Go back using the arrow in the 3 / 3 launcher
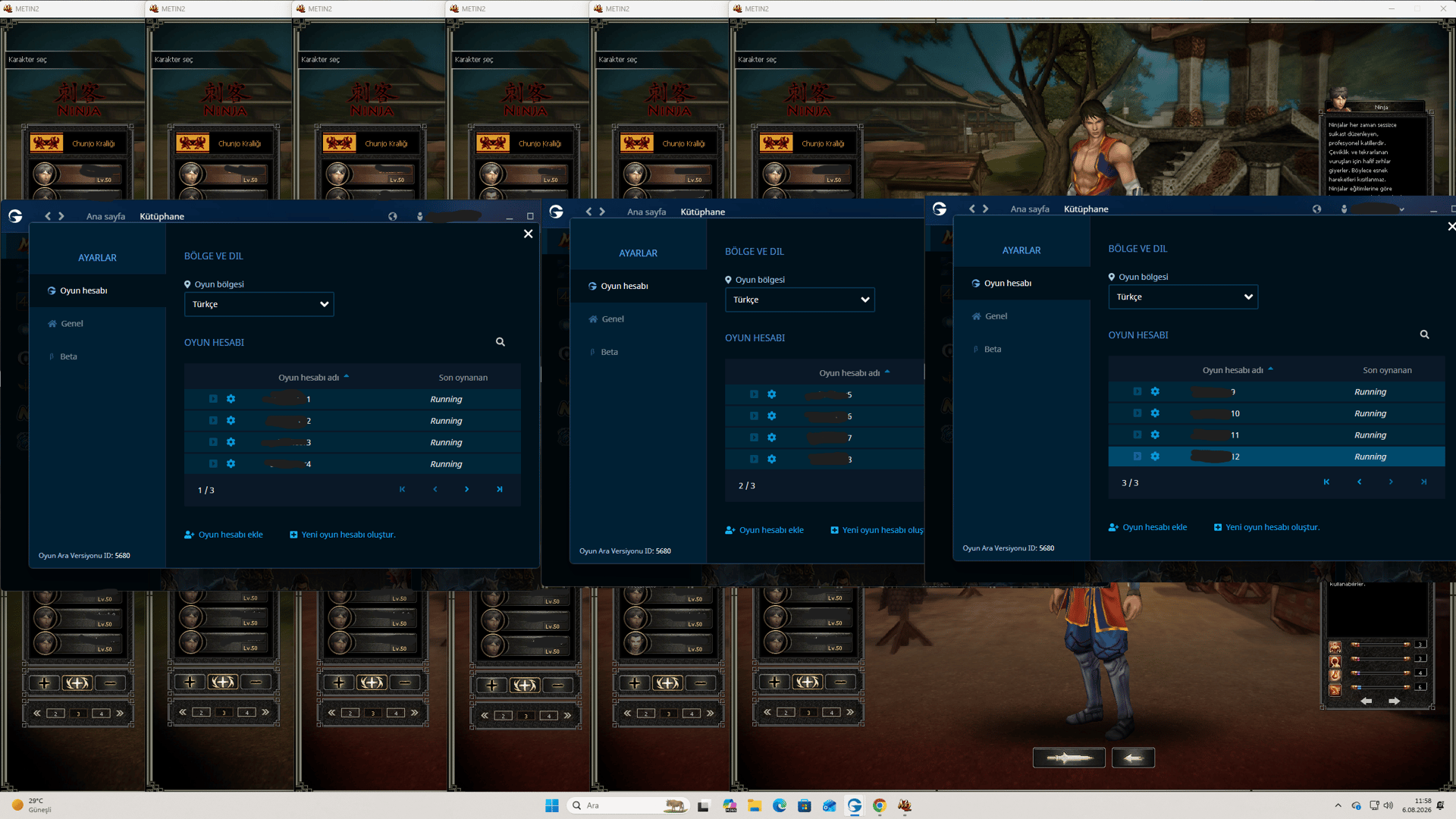1456x819 pixels. click(x=972, y=209)
